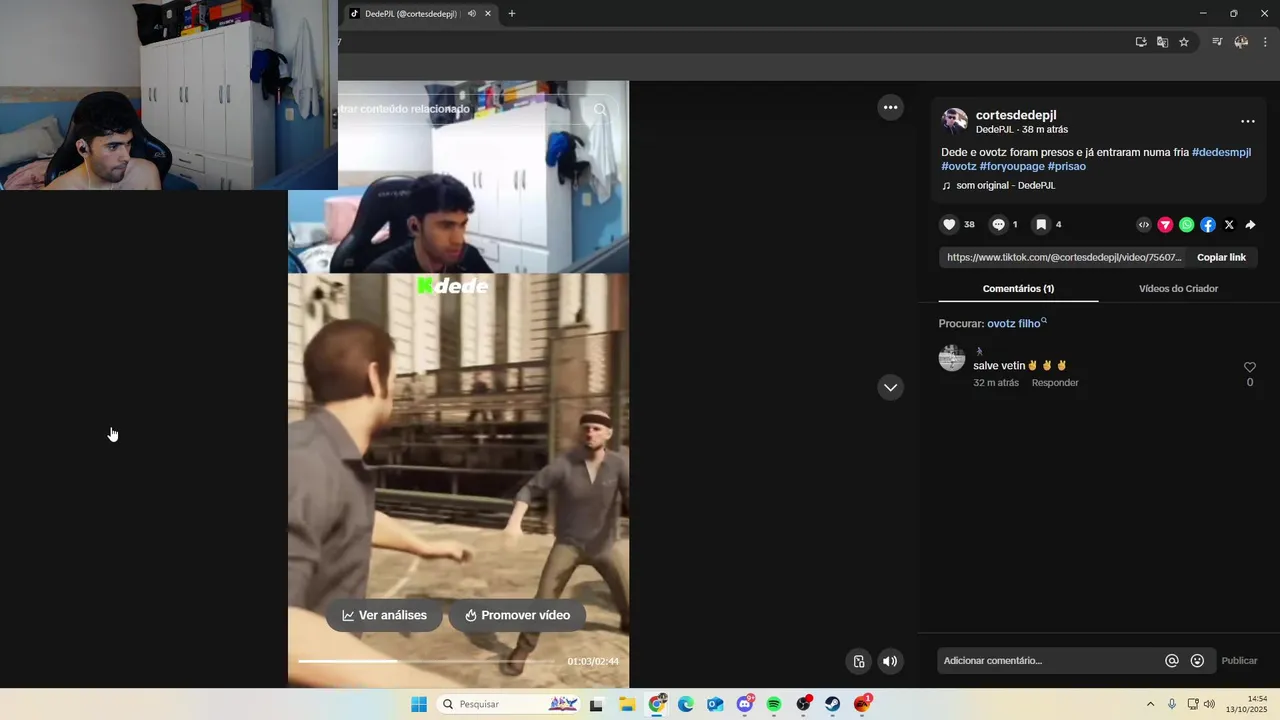1280x720 pixels.
Task: Open the embed code icon
Action: pyautogui.click(x=1144, y=225)
